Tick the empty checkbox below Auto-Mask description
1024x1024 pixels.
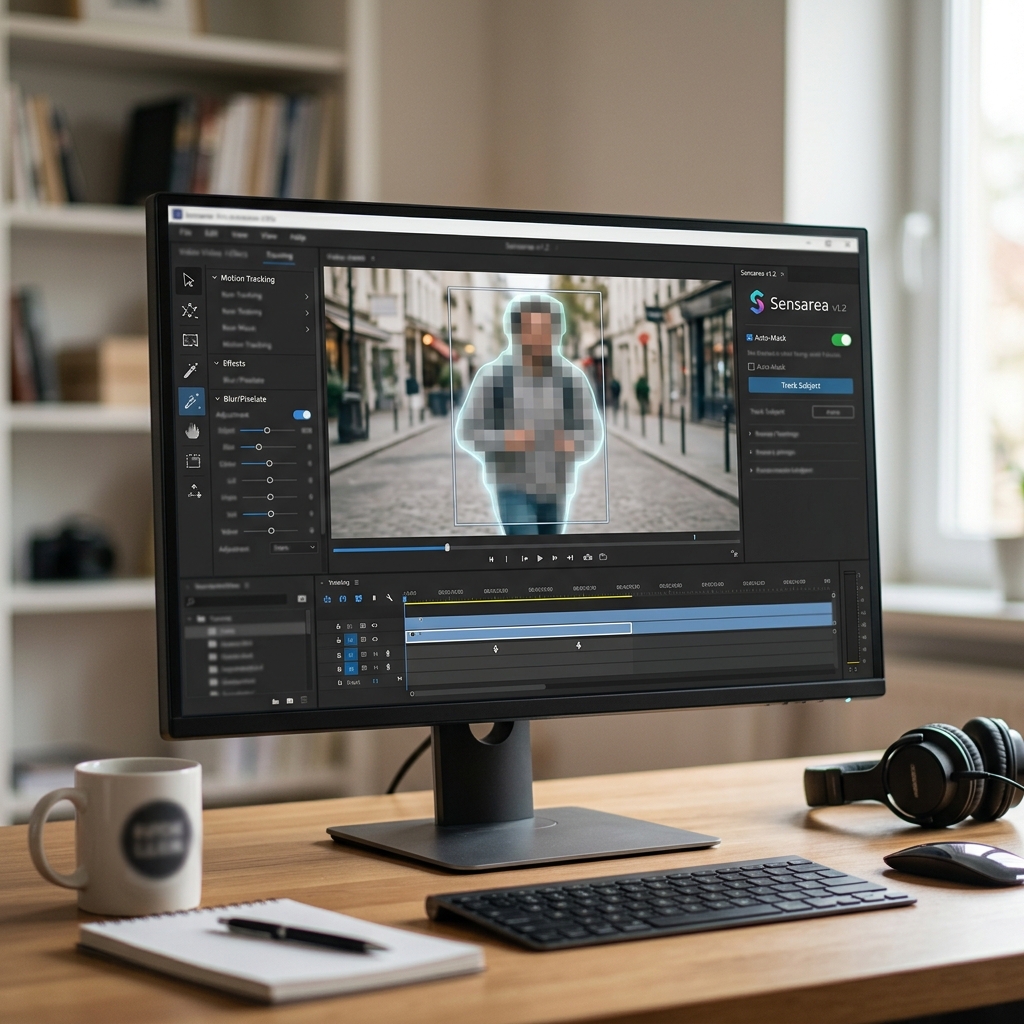(751, 366)
